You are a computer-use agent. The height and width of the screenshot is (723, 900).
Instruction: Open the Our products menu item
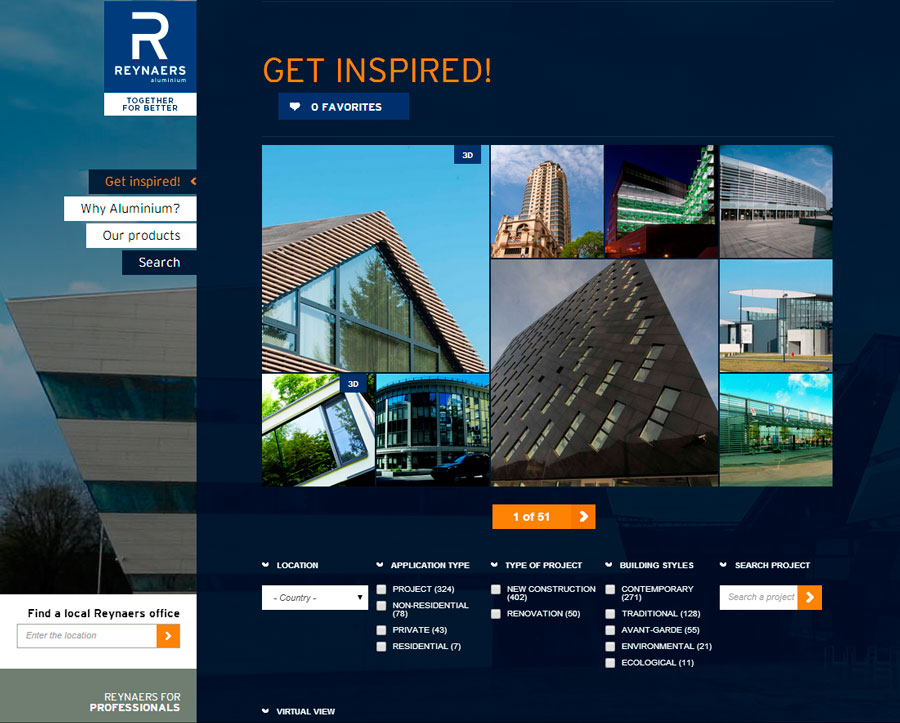pos(141,235)
